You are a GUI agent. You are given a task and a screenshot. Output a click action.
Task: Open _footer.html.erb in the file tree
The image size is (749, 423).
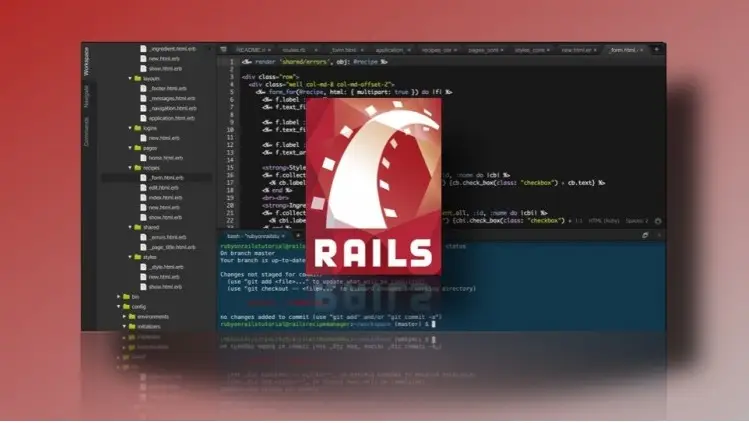168,88
